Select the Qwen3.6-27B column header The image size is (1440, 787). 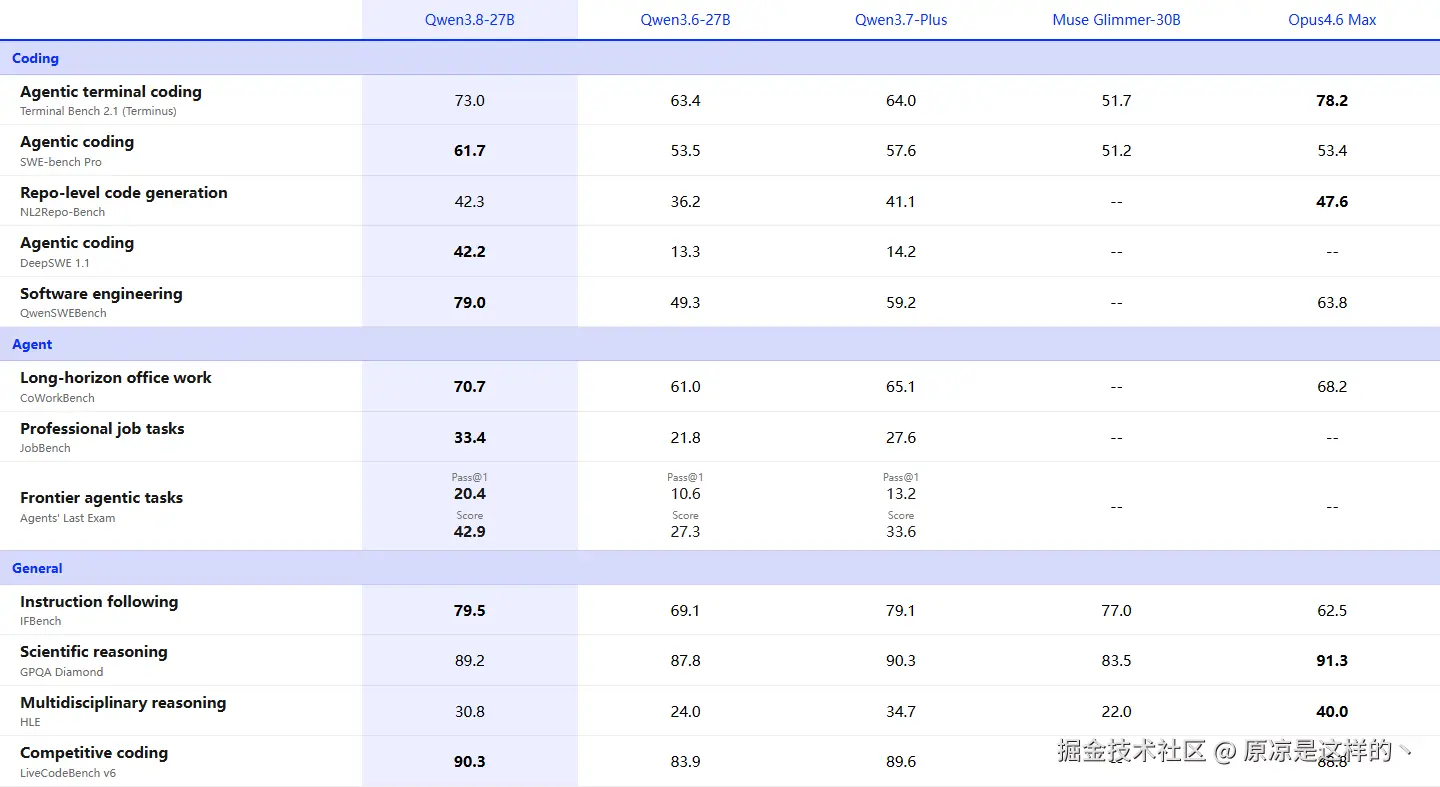point(686,20)
